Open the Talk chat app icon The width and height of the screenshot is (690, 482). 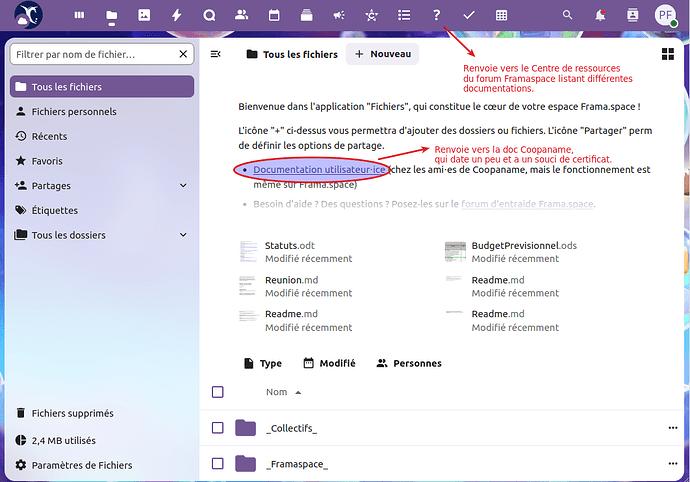coord(208,15)
